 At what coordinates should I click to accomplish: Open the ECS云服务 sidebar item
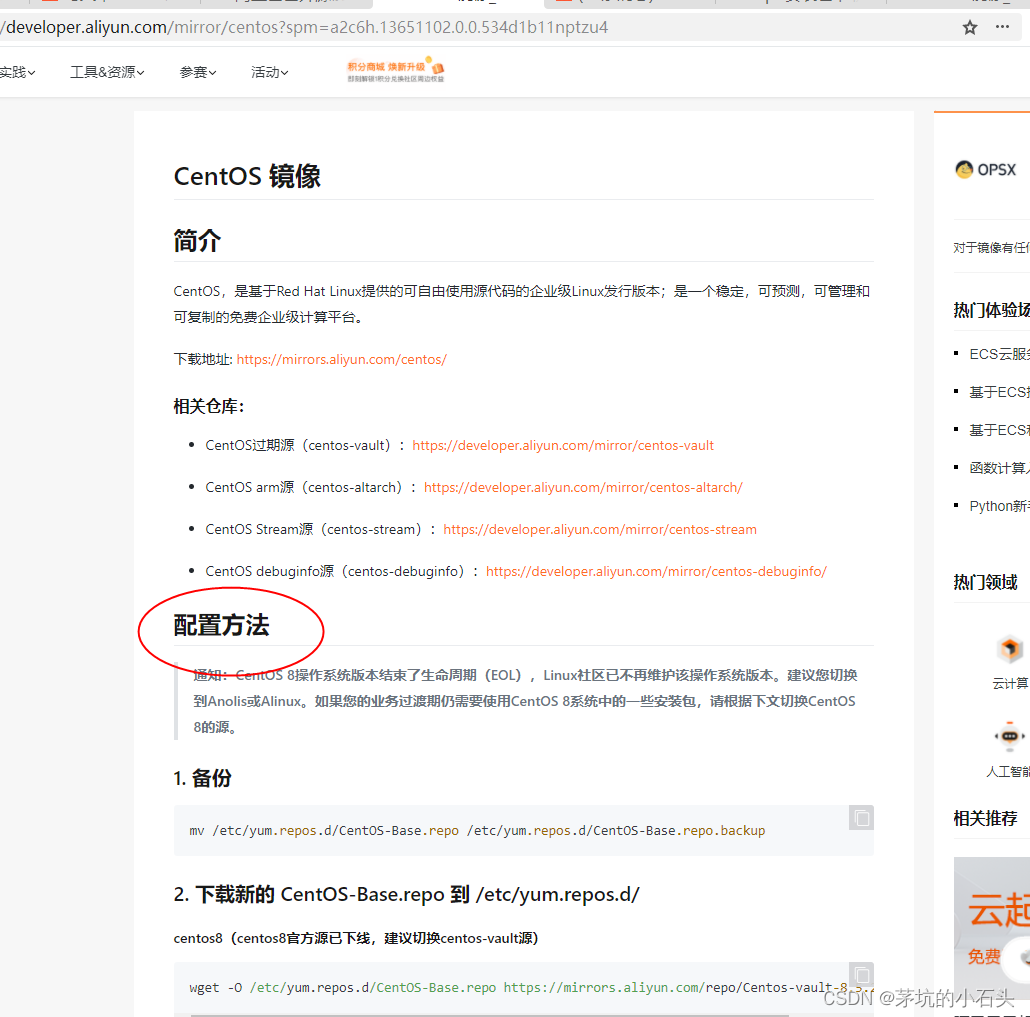[998, 354]
